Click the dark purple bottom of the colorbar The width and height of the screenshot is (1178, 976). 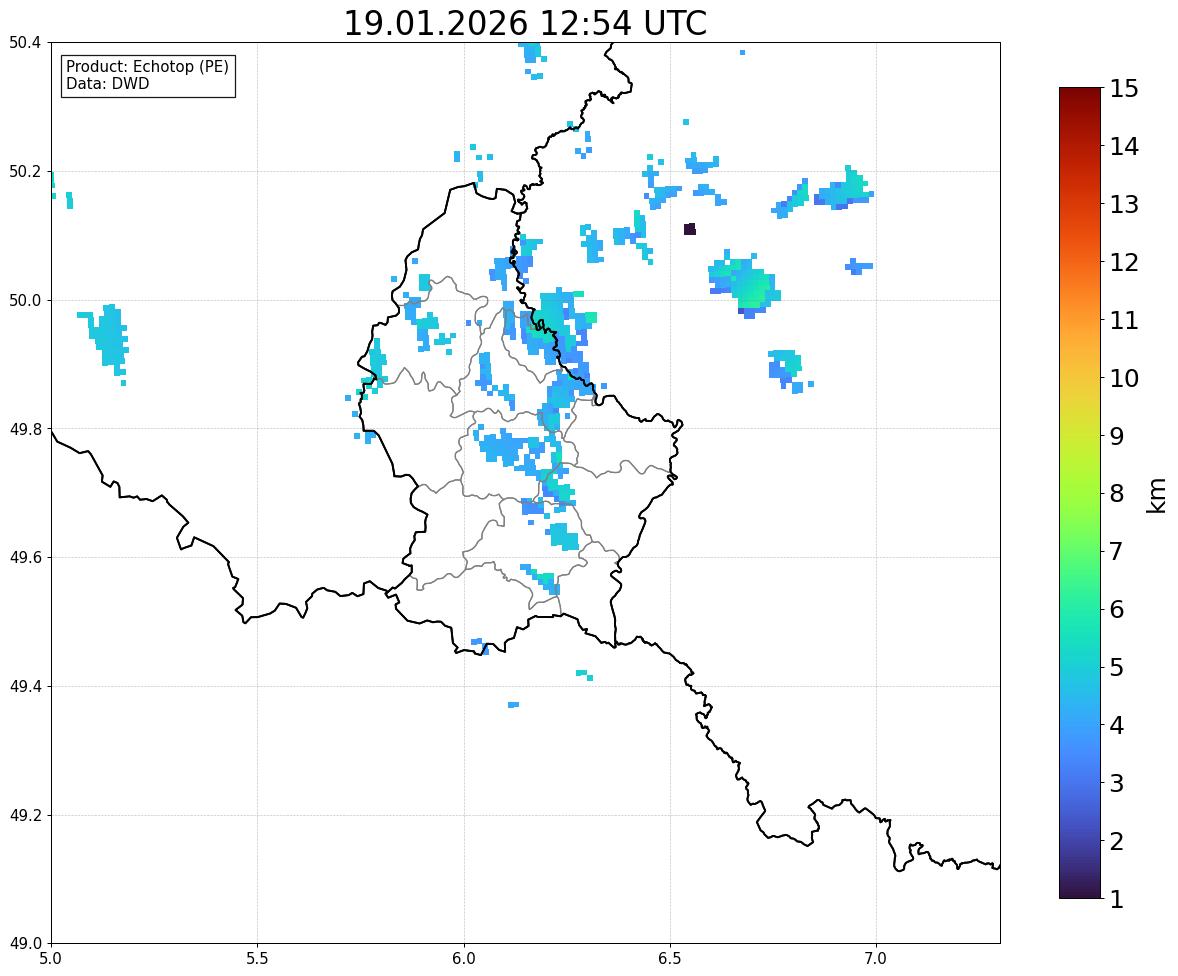pos(1080,890)
